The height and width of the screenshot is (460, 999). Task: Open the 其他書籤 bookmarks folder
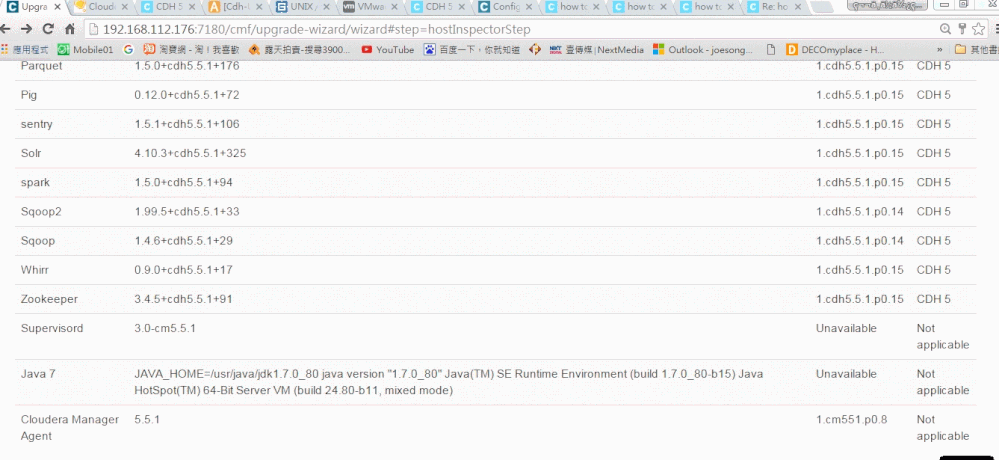tap(976, 50)
